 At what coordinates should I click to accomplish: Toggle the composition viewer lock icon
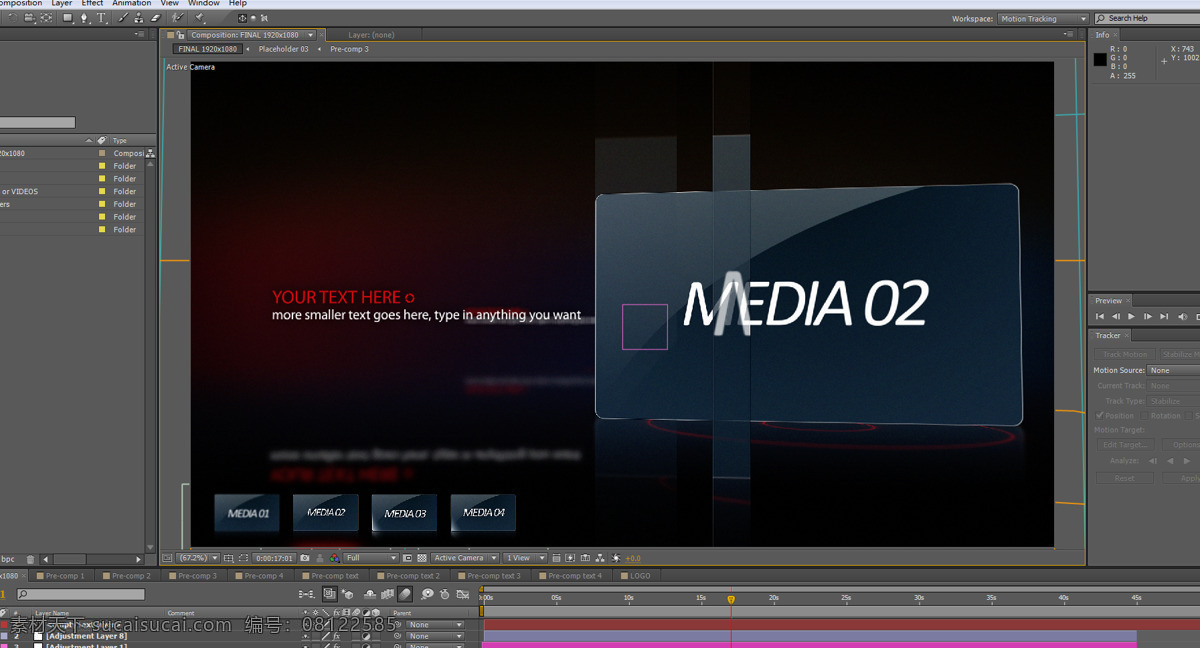[x=183, y=35]
